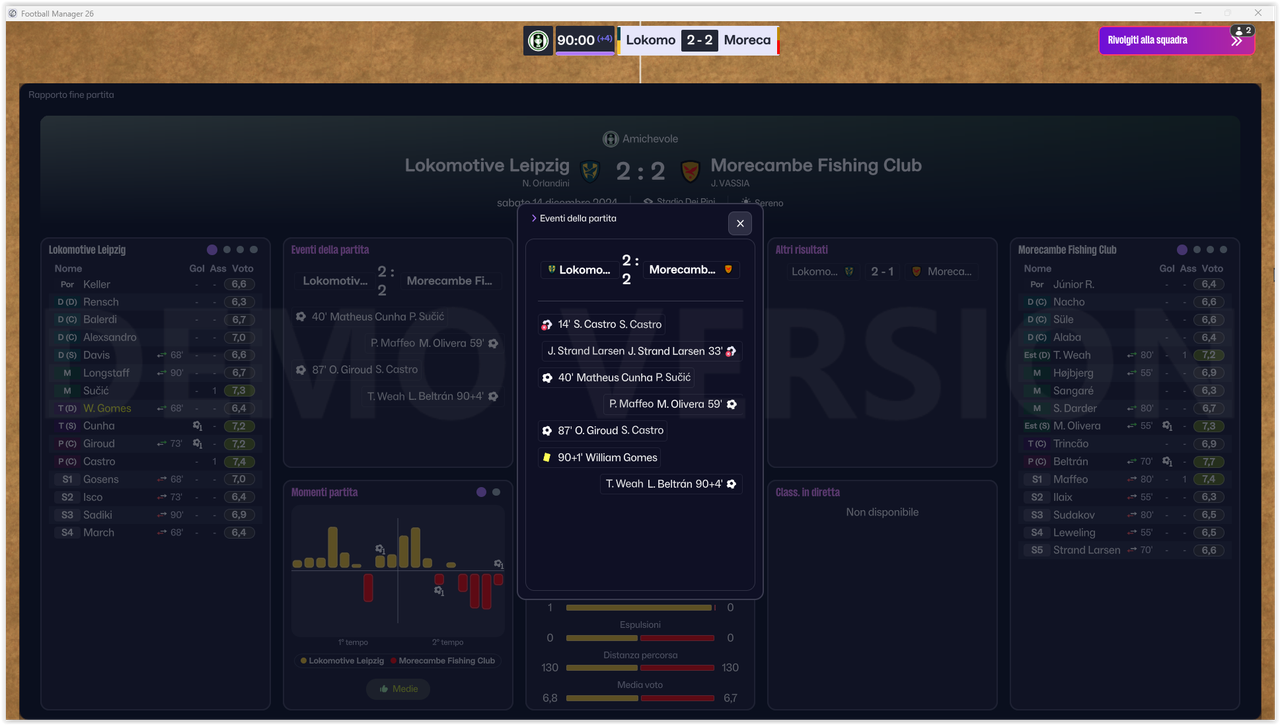Click the Medie button under the momentum chart
The width and height of the screenshot is (1280, 725).
click(398, 689)
